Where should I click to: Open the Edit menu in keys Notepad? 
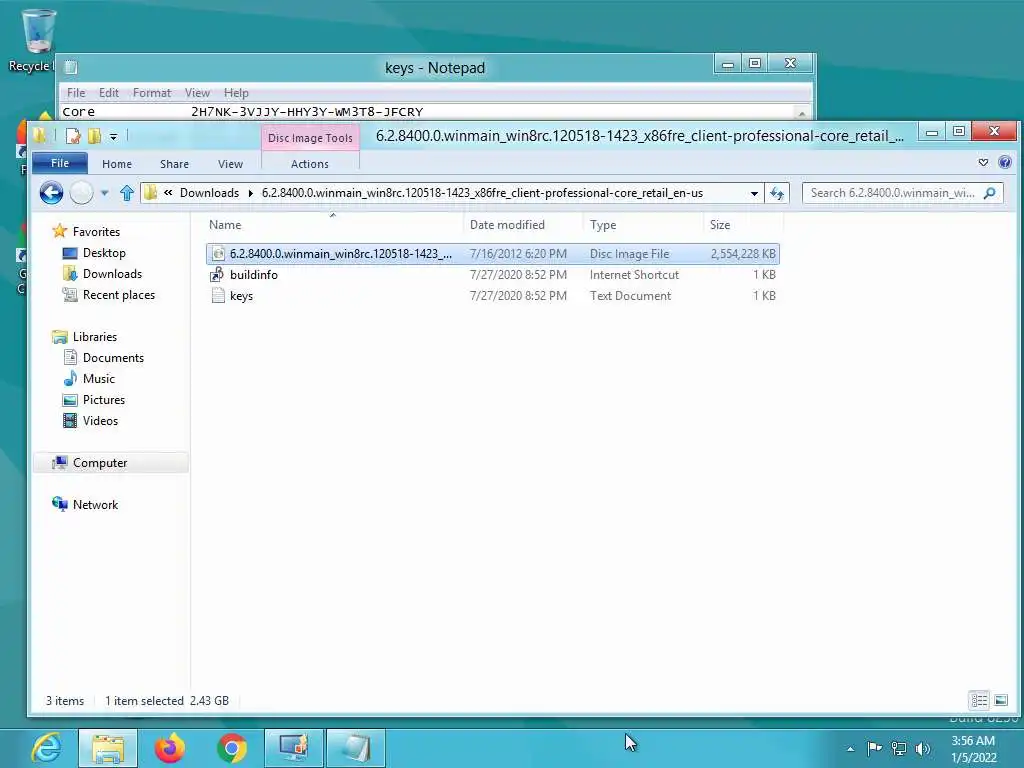click(x=108, y=93)
